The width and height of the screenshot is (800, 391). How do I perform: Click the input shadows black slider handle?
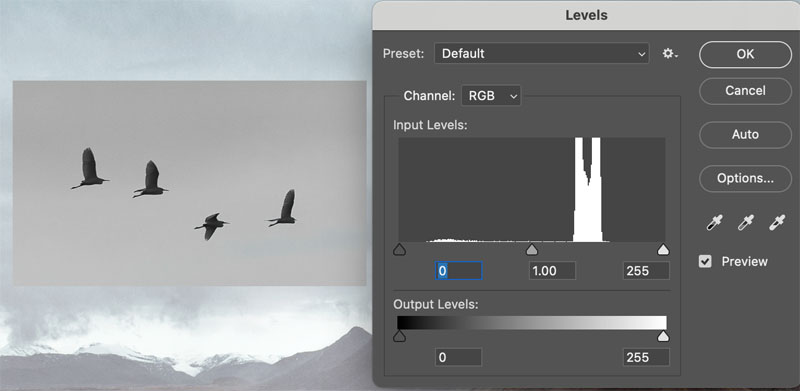click(399, 250)
